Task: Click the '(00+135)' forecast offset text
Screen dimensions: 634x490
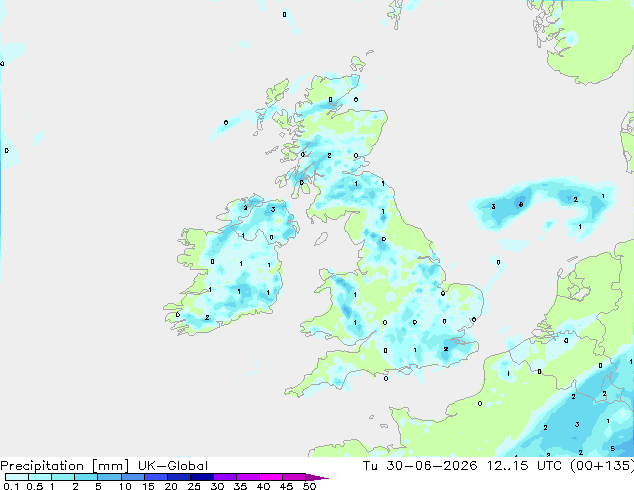Action: [602, 466]
